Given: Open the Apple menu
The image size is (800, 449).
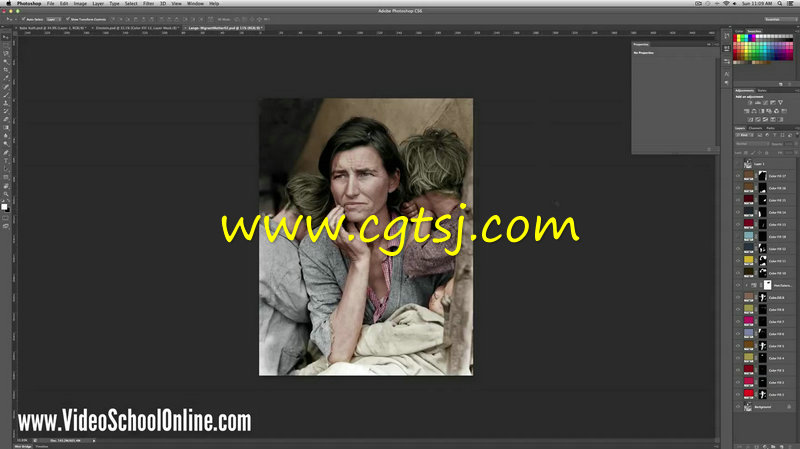Looking at the screenshot, I should coord(8,4).
